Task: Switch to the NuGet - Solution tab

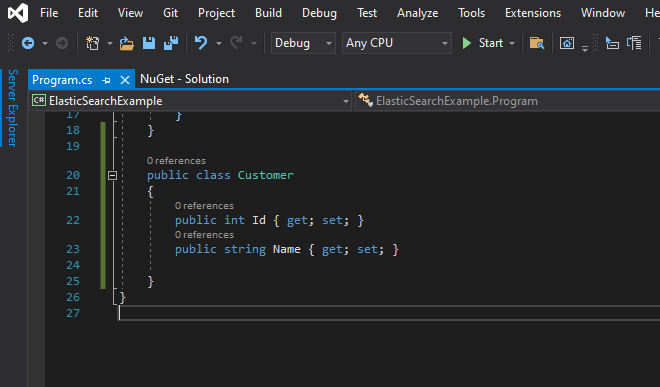Action: [x=184, y=79]
